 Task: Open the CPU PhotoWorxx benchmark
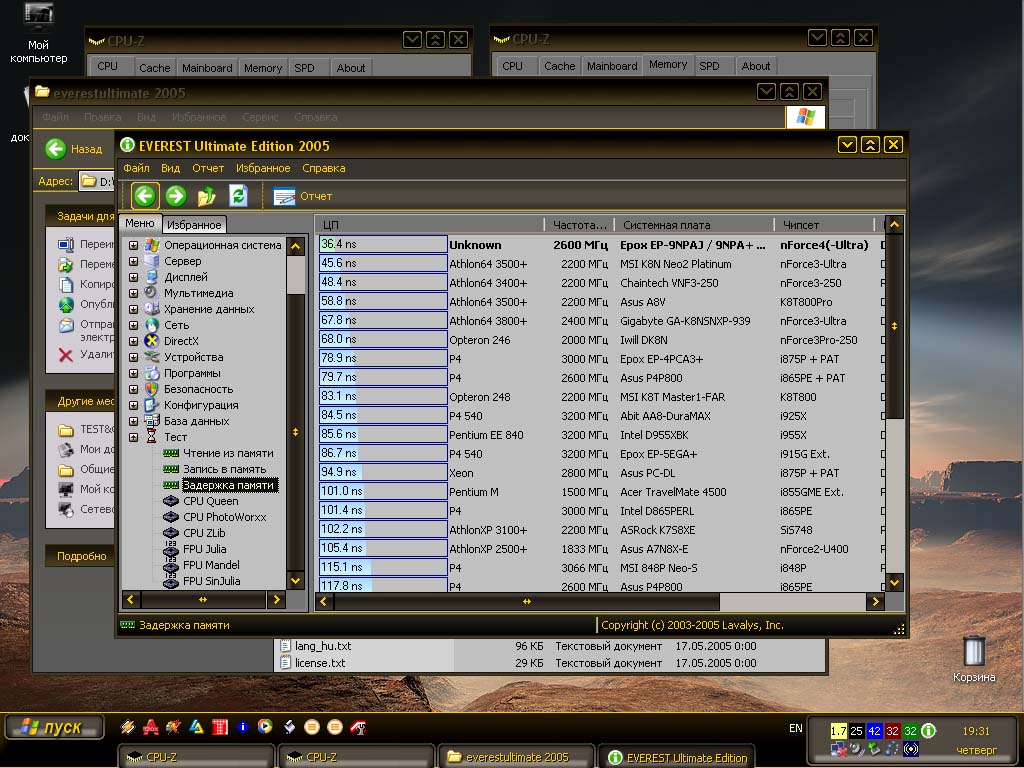coord(225,517)
